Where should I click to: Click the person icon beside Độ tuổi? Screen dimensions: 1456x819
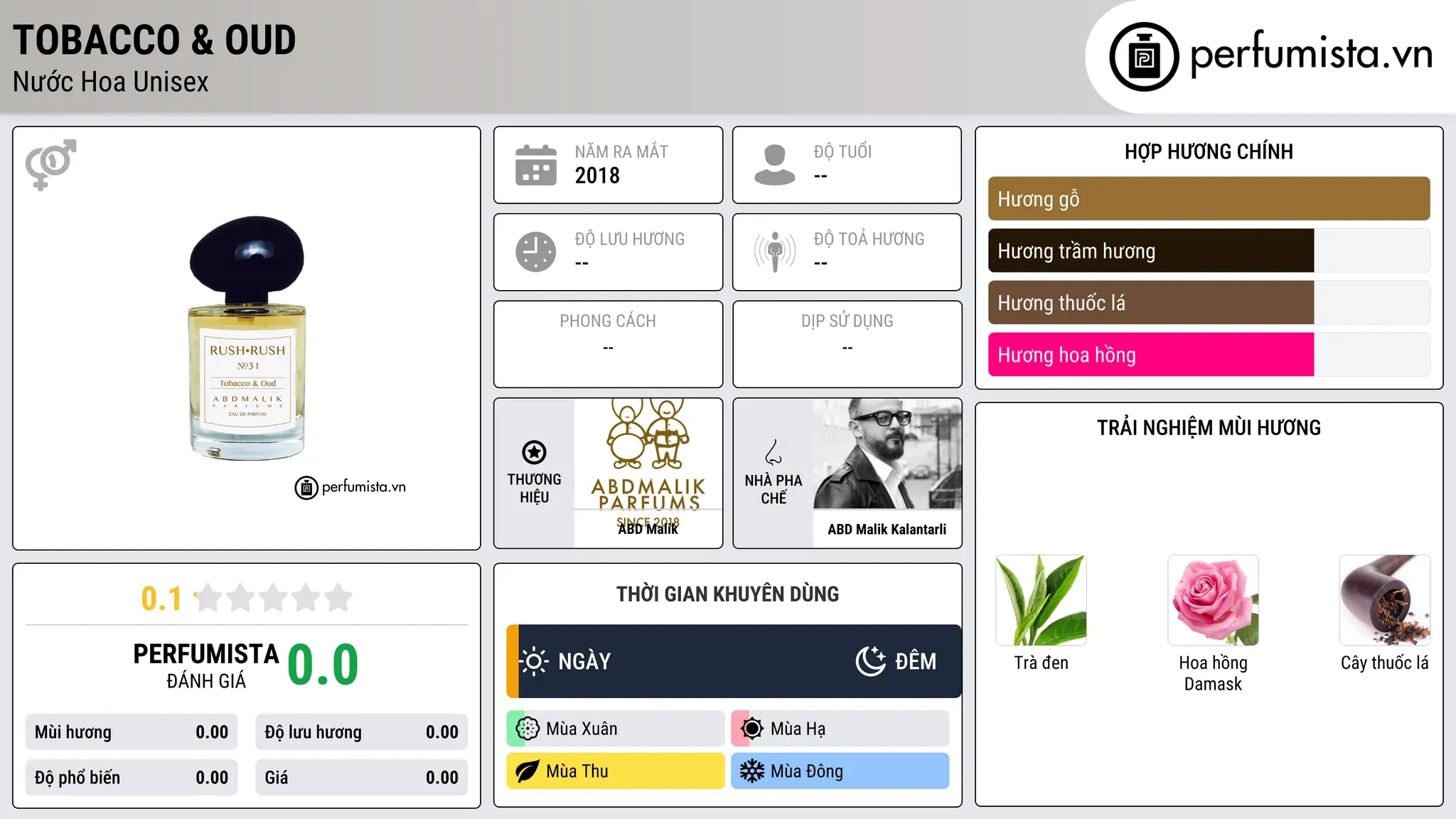tap(775, 165)
